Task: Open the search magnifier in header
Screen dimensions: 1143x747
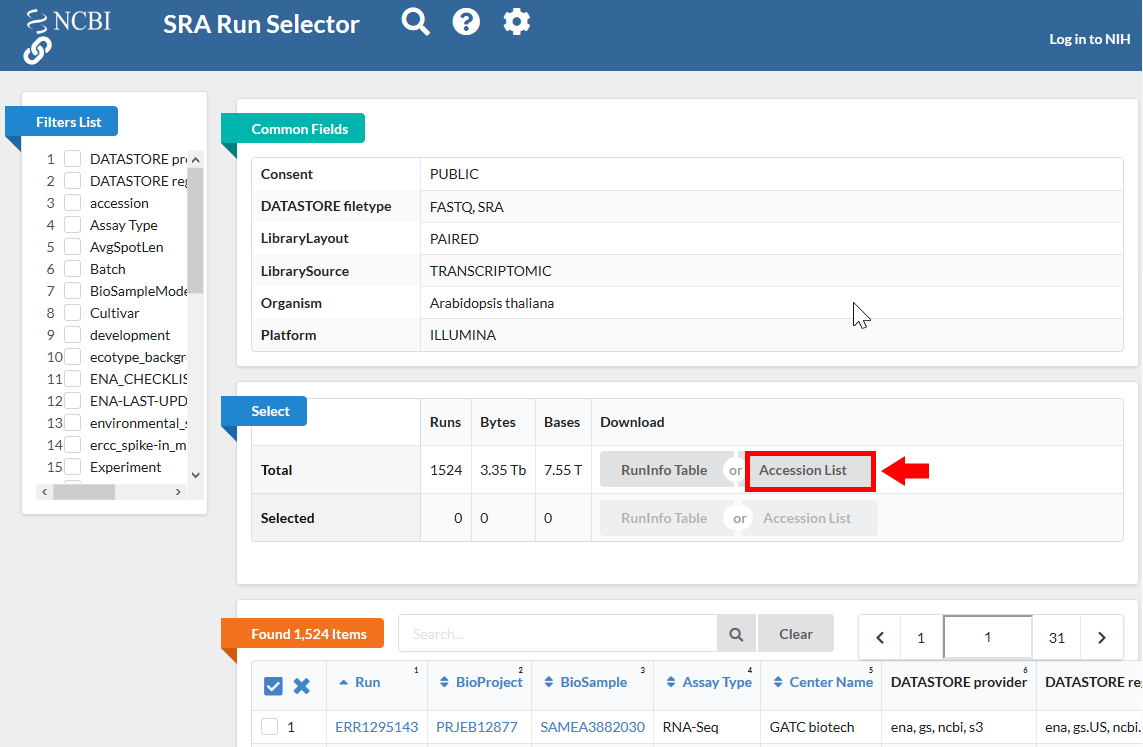Action: coord(416,22)
